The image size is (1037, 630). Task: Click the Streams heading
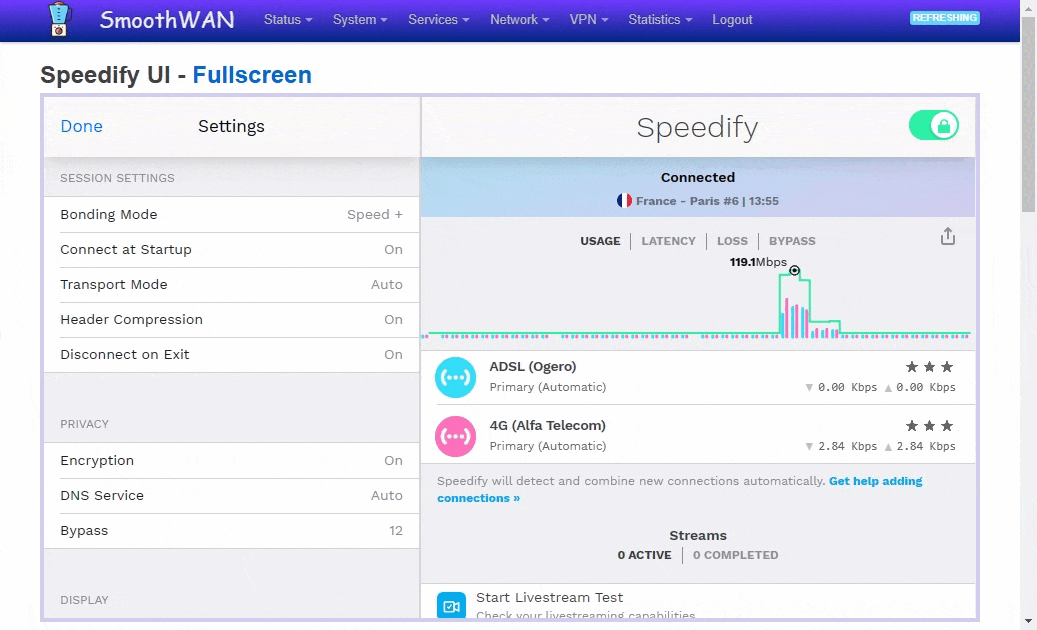point(698,535)
